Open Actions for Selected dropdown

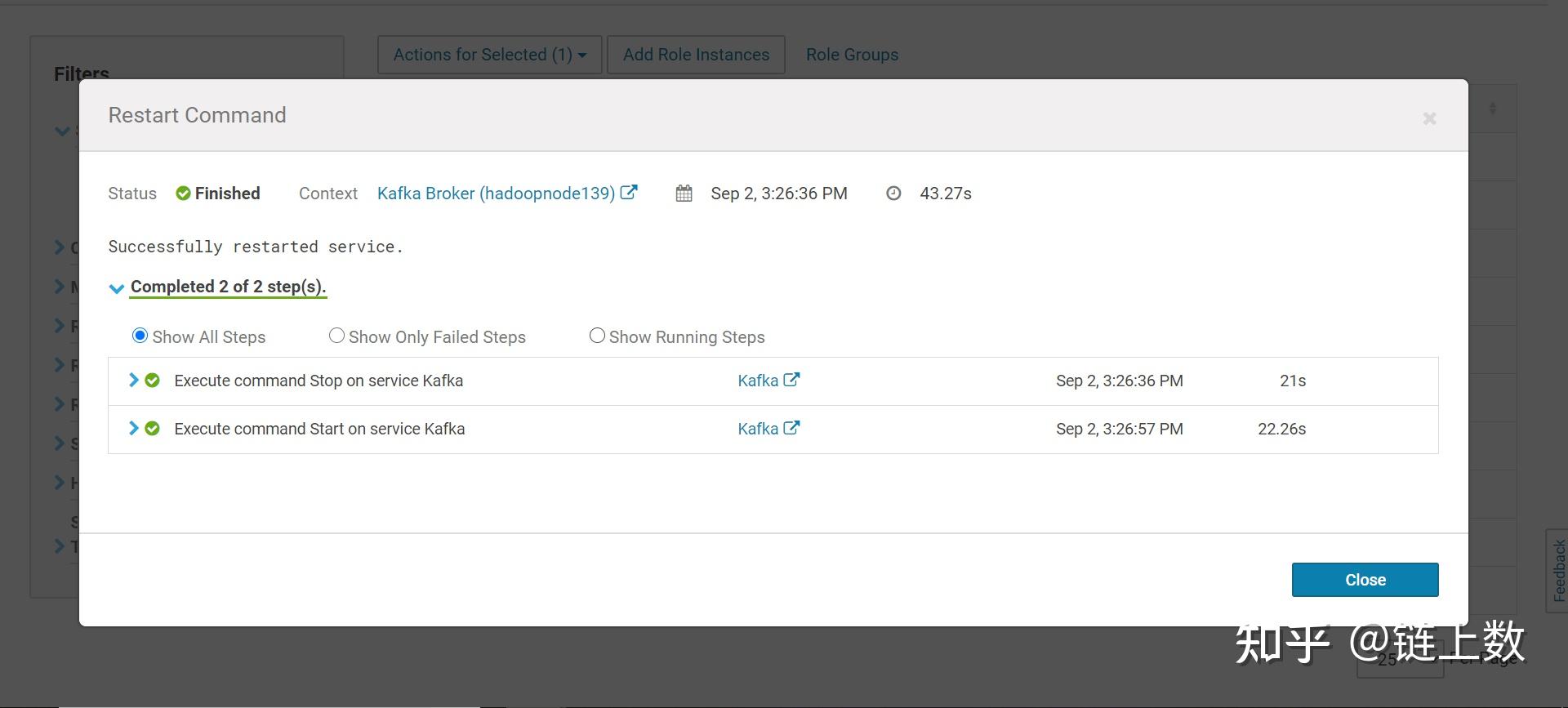pyautogui.click(x=489, y=55)
